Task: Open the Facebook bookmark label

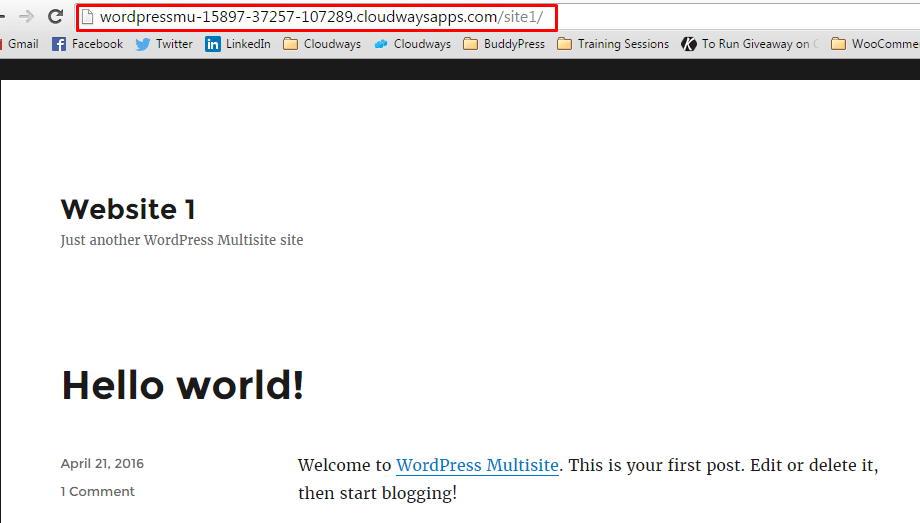Action: click(97, 44)
